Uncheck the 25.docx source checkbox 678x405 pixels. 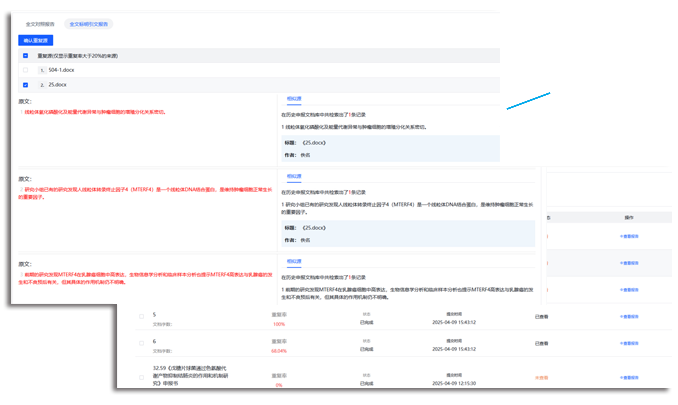25,85
